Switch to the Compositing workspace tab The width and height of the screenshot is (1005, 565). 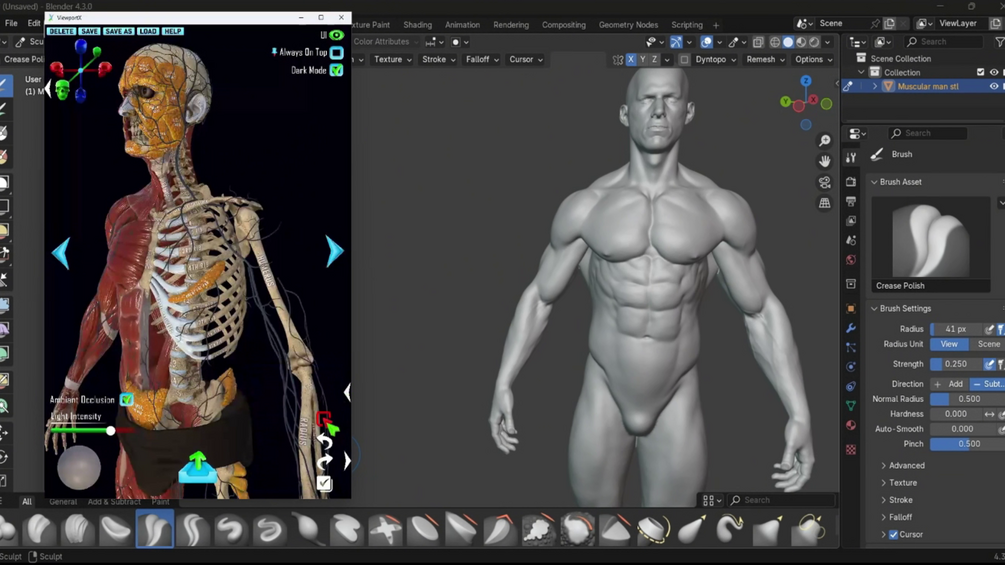coord(563,25)
